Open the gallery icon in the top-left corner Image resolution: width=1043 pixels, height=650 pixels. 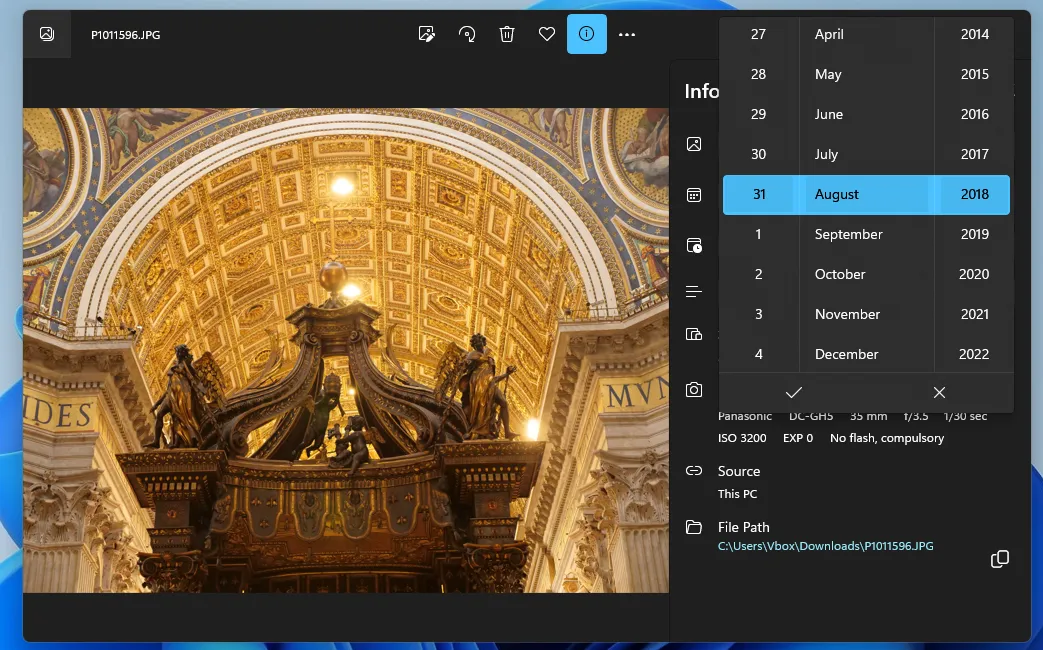(x=46, y=33)
